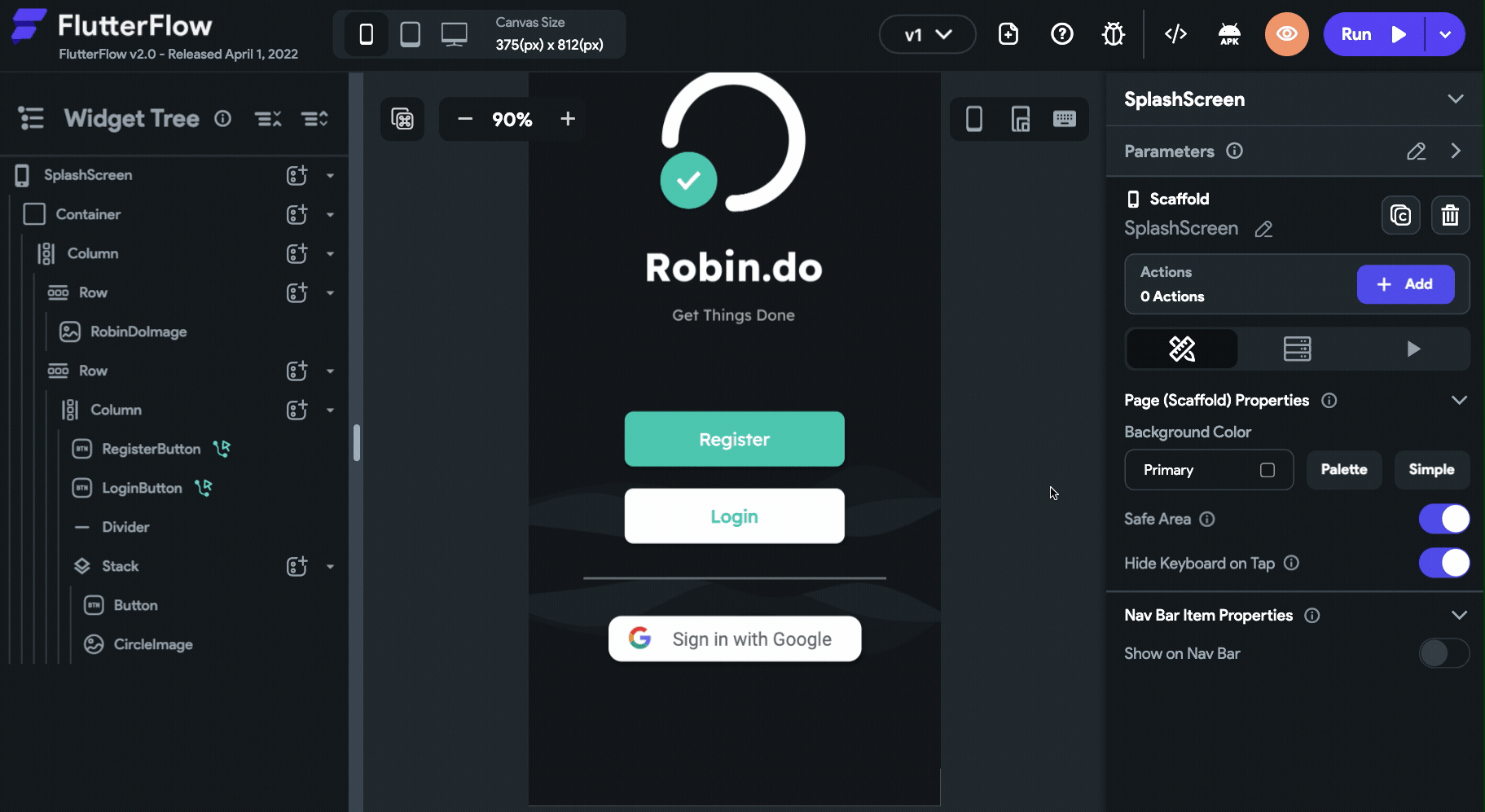Open the Primary background color picker
The height and width of the screenshot is (812, 1485).
click(x=1209, y=470)
